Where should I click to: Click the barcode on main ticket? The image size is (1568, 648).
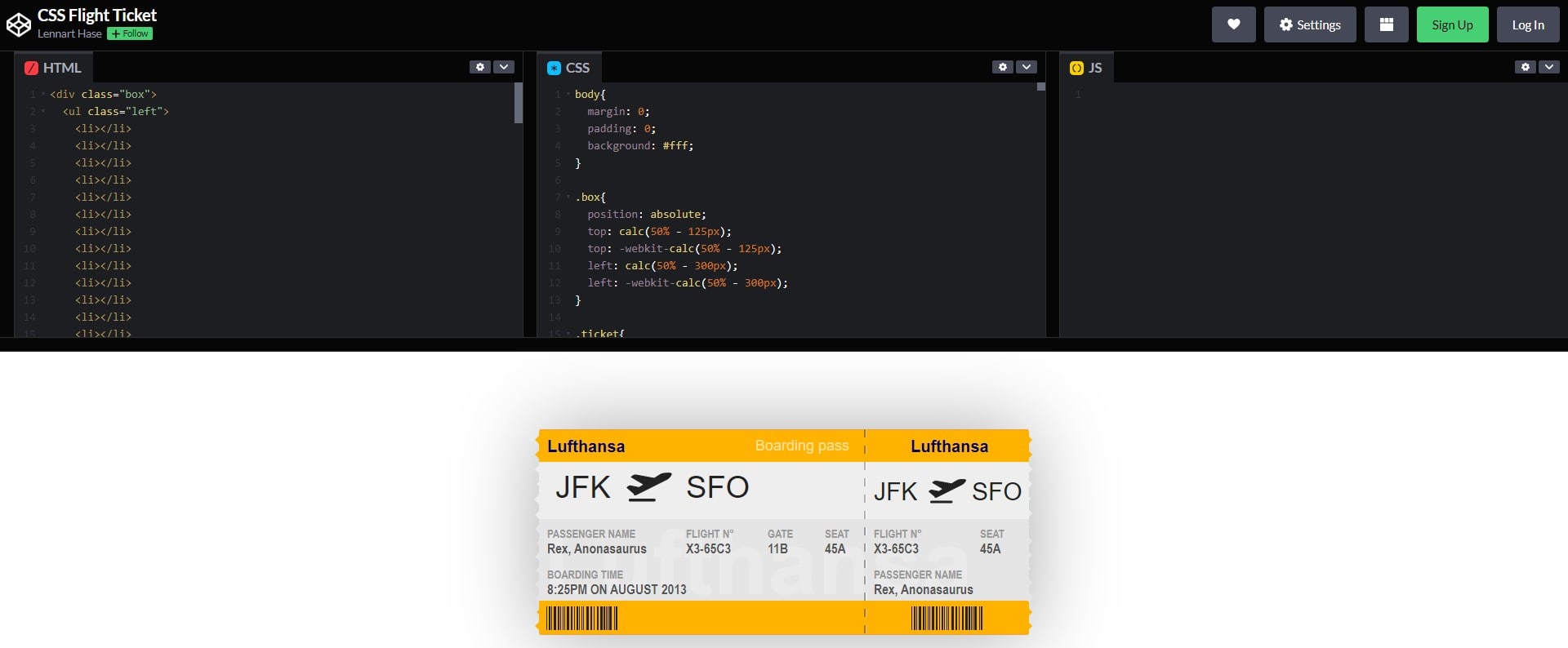[x=581, y=619]
